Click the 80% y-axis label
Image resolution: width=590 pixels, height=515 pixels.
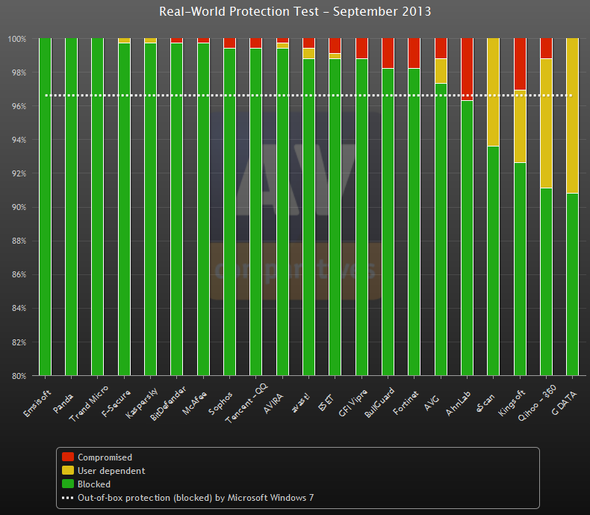point(19,376)
